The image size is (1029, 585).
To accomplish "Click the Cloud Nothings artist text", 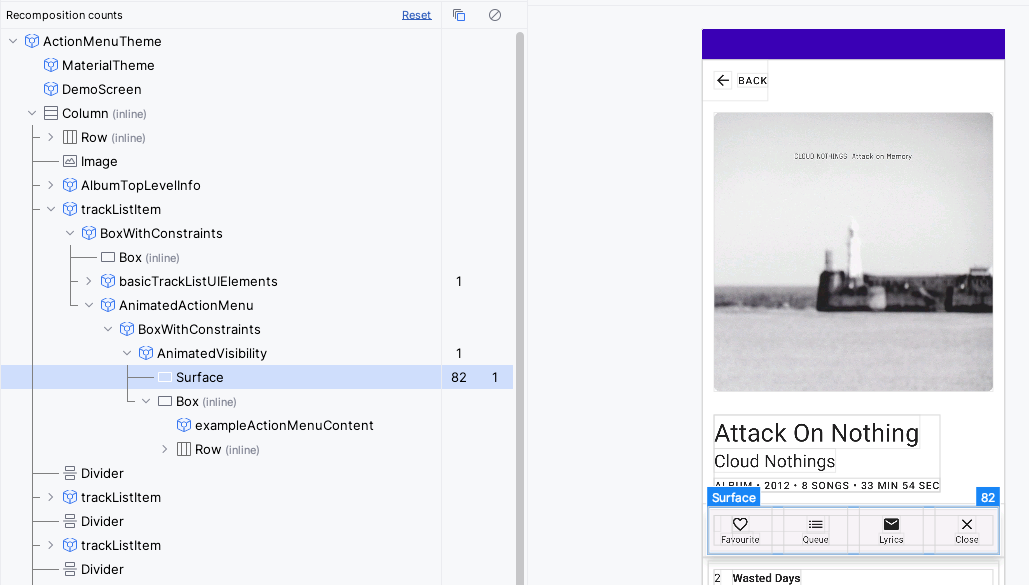I will pos(774,462).
